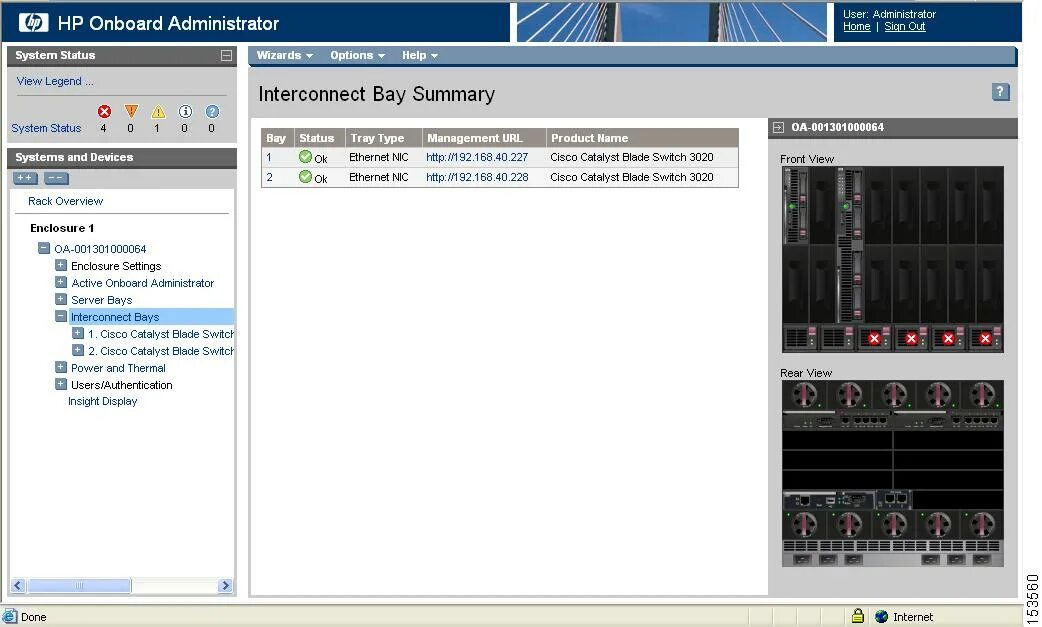
Task: Click the Tray Type column header
Action: point(383,137)
